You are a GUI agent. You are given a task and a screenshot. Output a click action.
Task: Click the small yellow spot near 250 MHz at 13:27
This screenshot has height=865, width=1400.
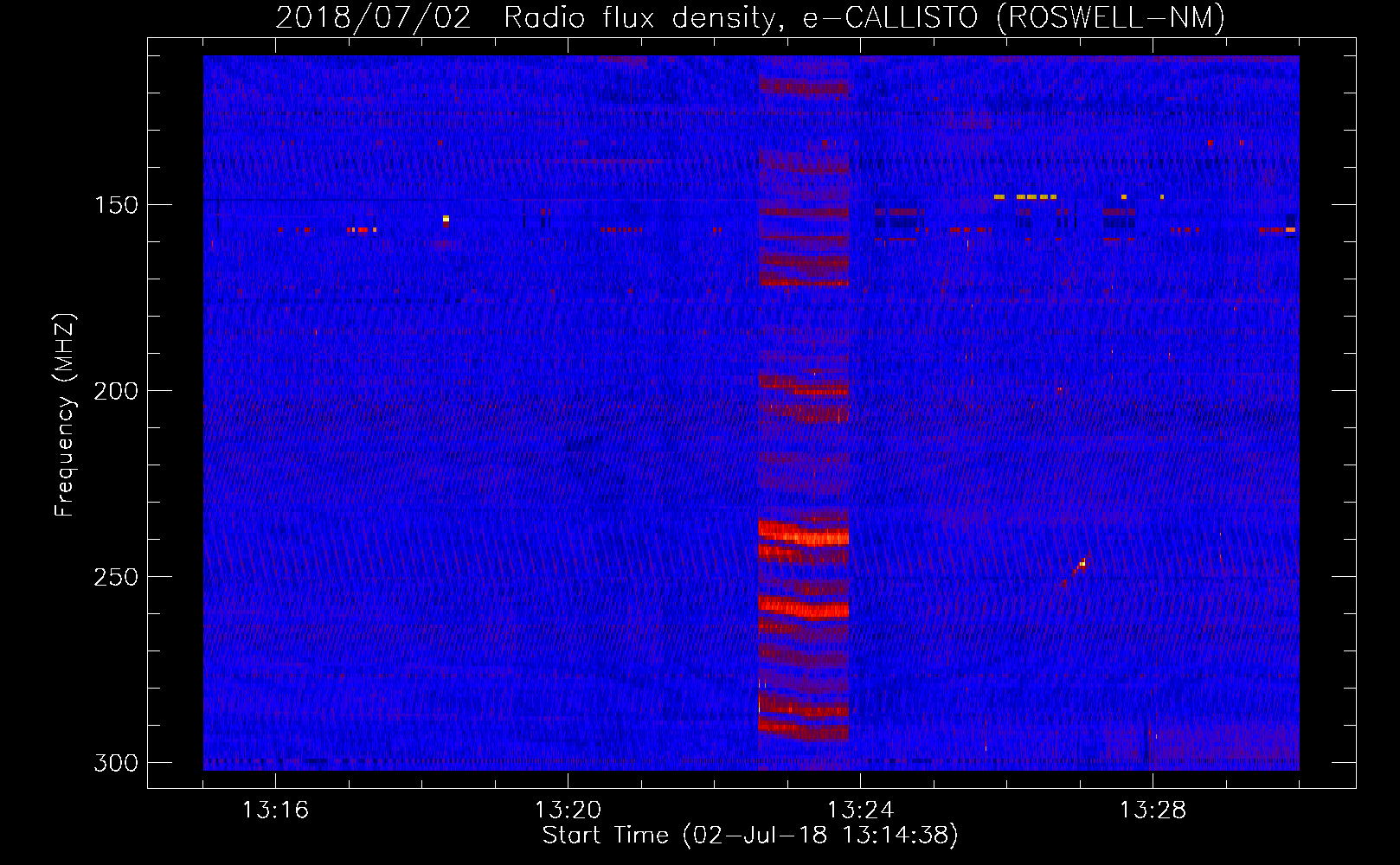[1082, 564]
